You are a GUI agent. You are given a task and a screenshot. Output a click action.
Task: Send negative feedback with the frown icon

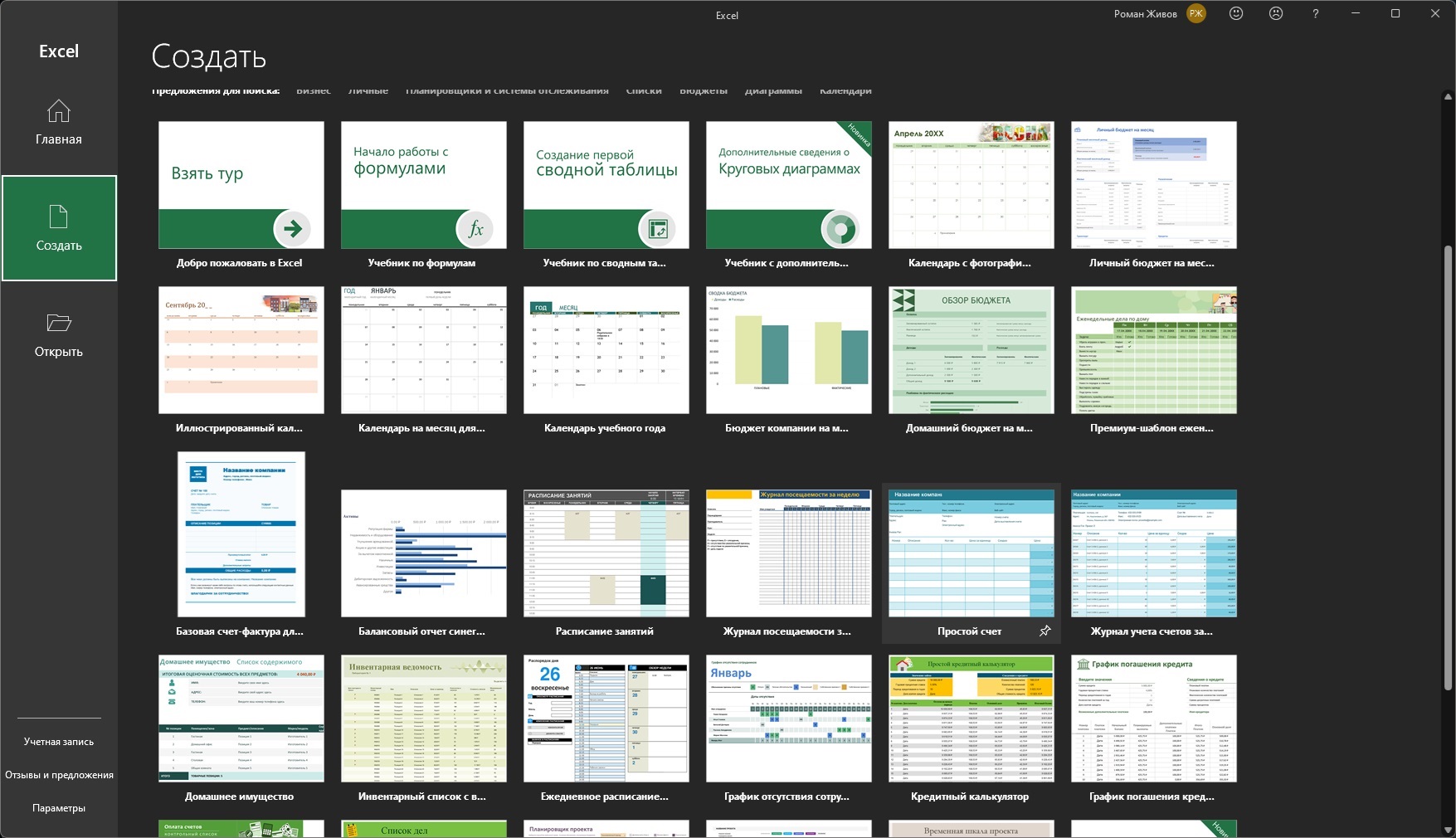(1276, 13)
